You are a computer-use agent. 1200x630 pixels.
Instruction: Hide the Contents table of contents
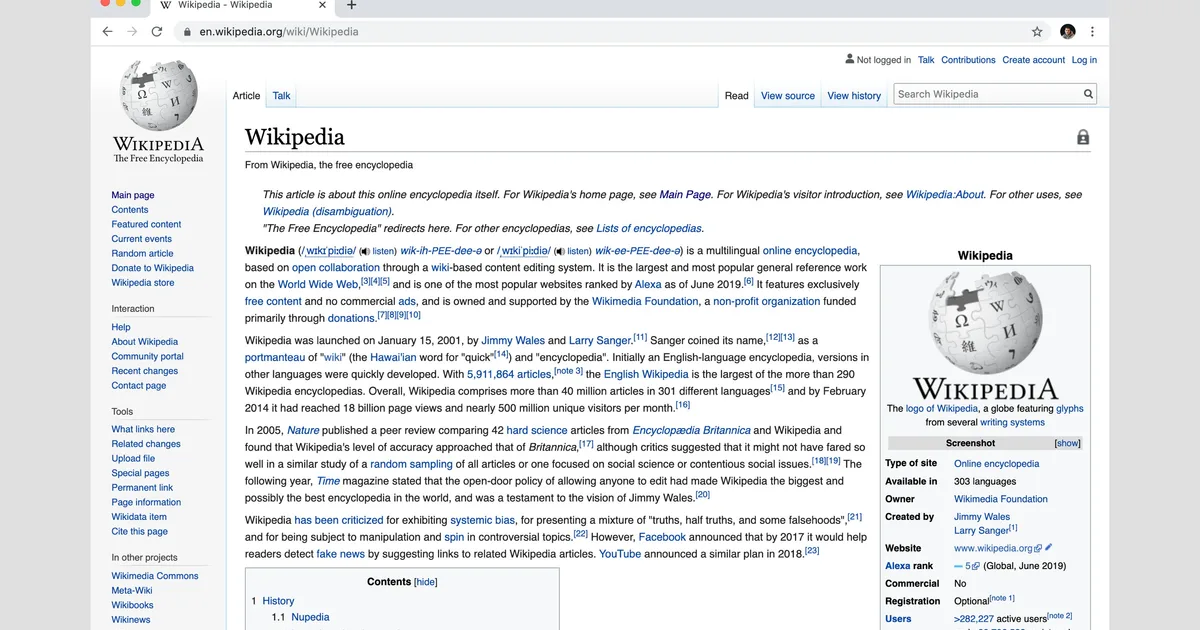(x=426, y=582)
